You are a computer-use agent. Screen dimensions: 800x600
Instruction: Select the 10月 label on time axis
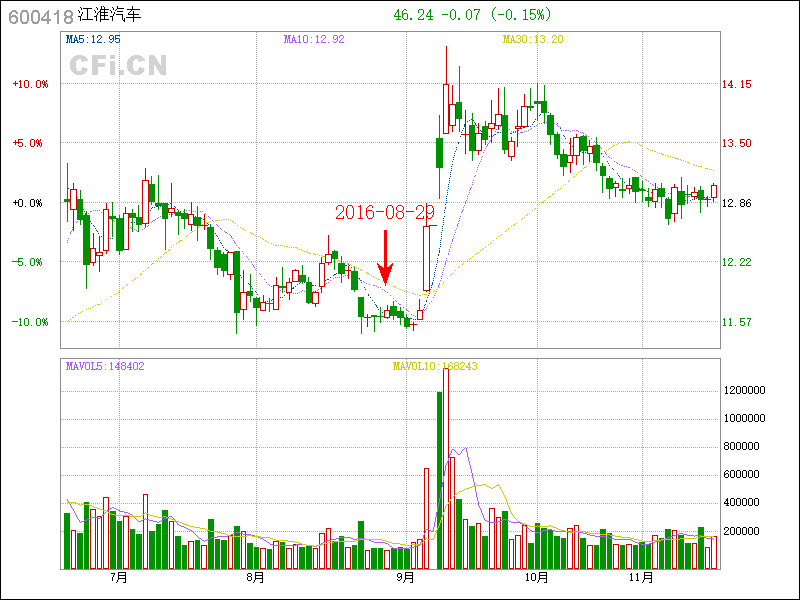537,577
